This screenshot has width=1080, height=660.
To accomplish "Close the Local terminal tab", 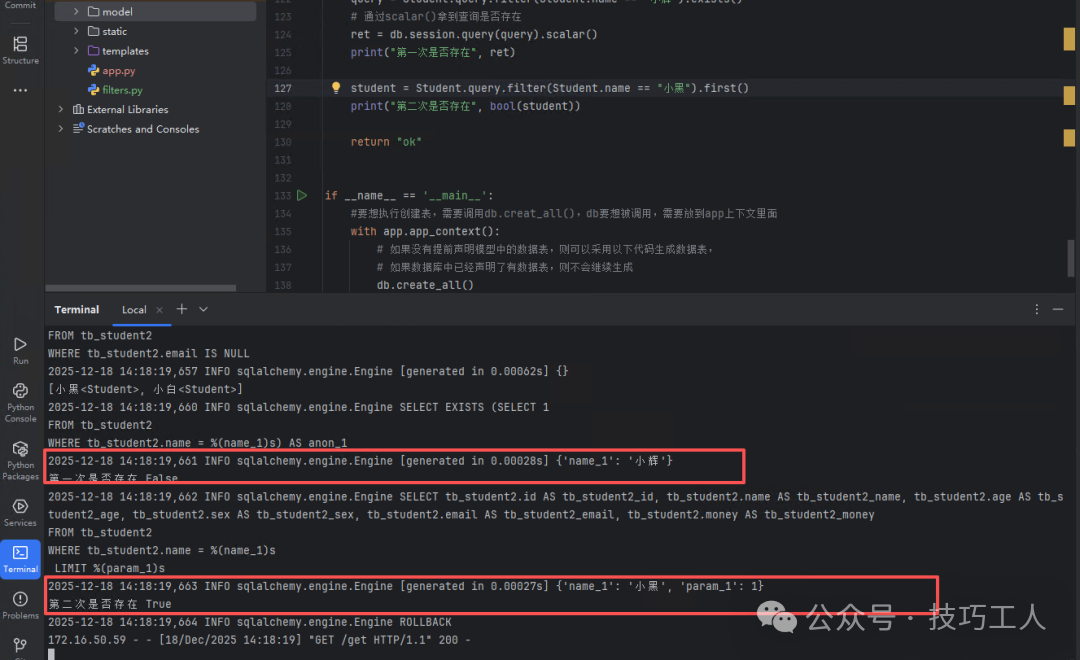I will [x=159, y=310].
